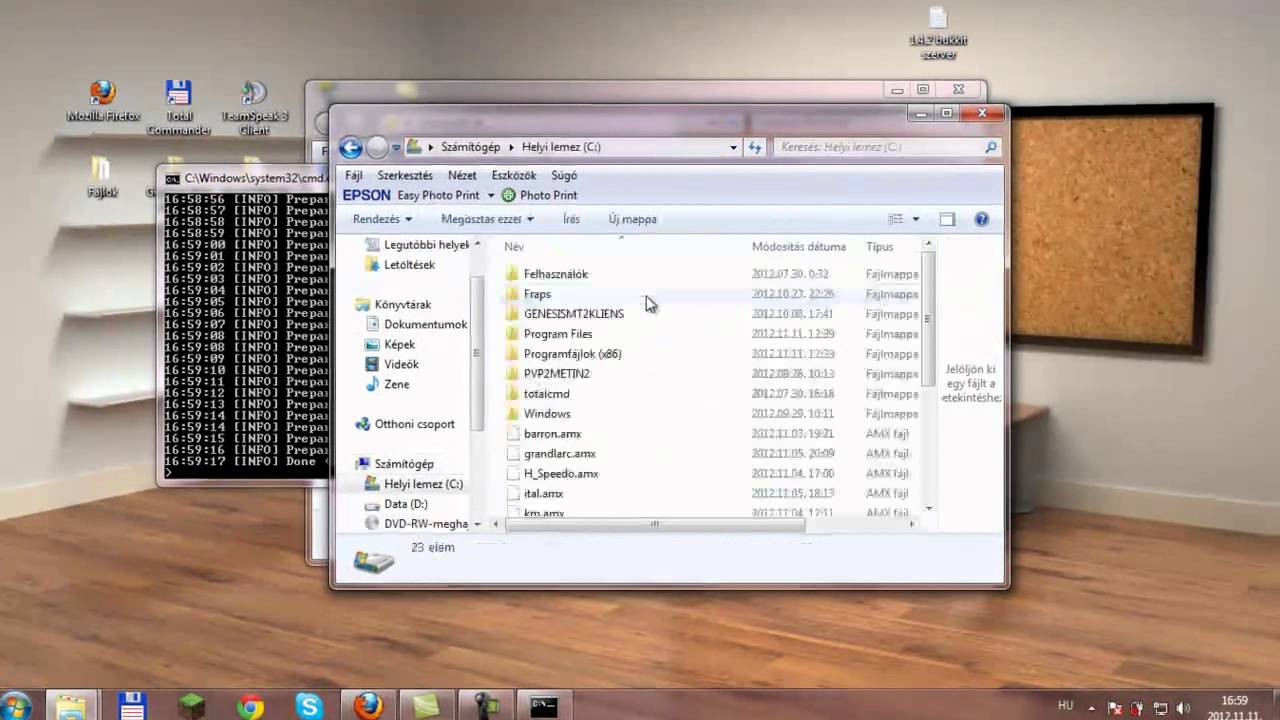
Task: Open recent pages dropdown beside forward button
Action: pyautogui.click(x=396, y=148)
